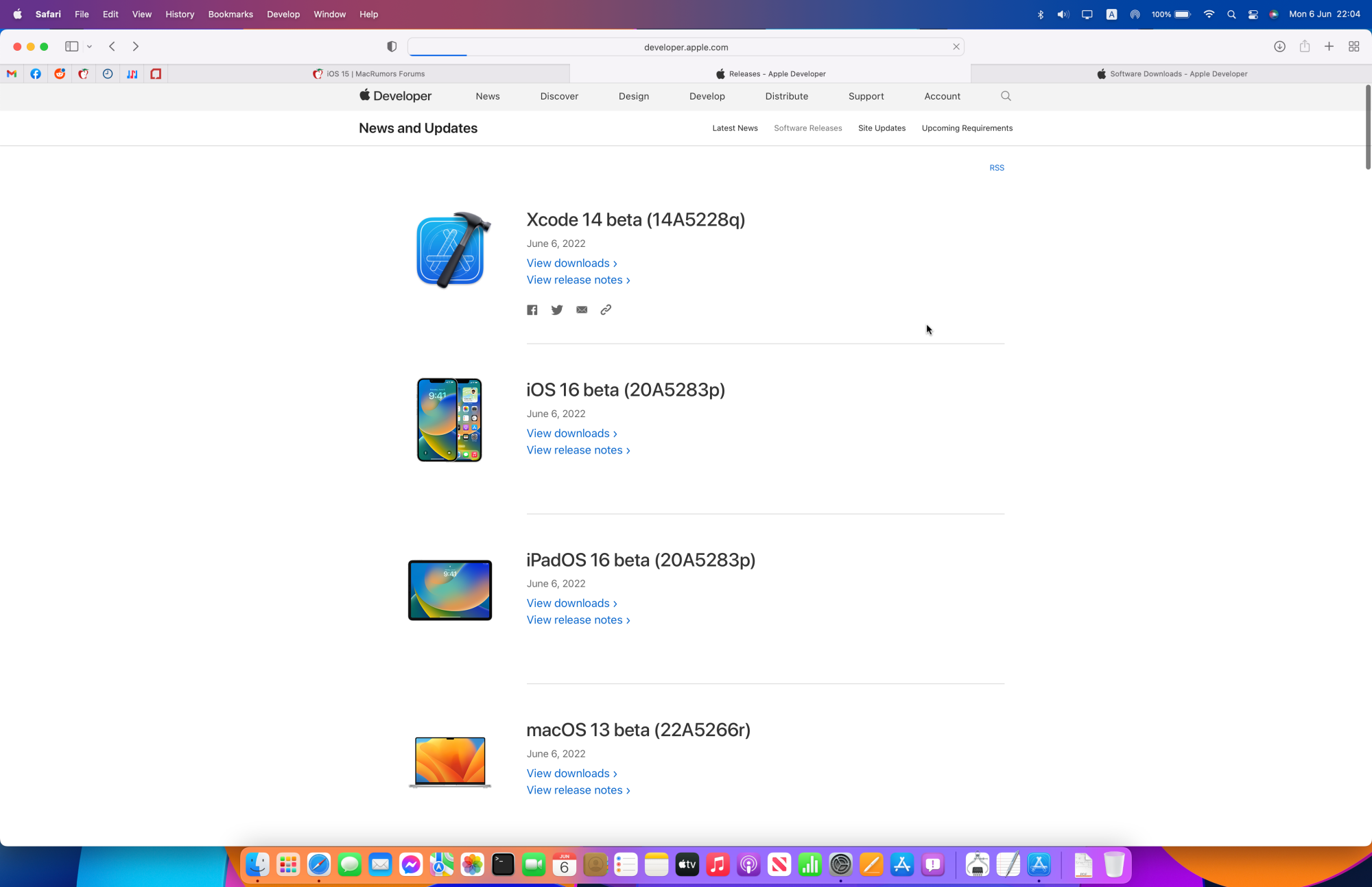Expand the sidebar options dropdown arrow
Image resolution: width=1372 pixels, height=887 pixels.
[x=89, y=47]
